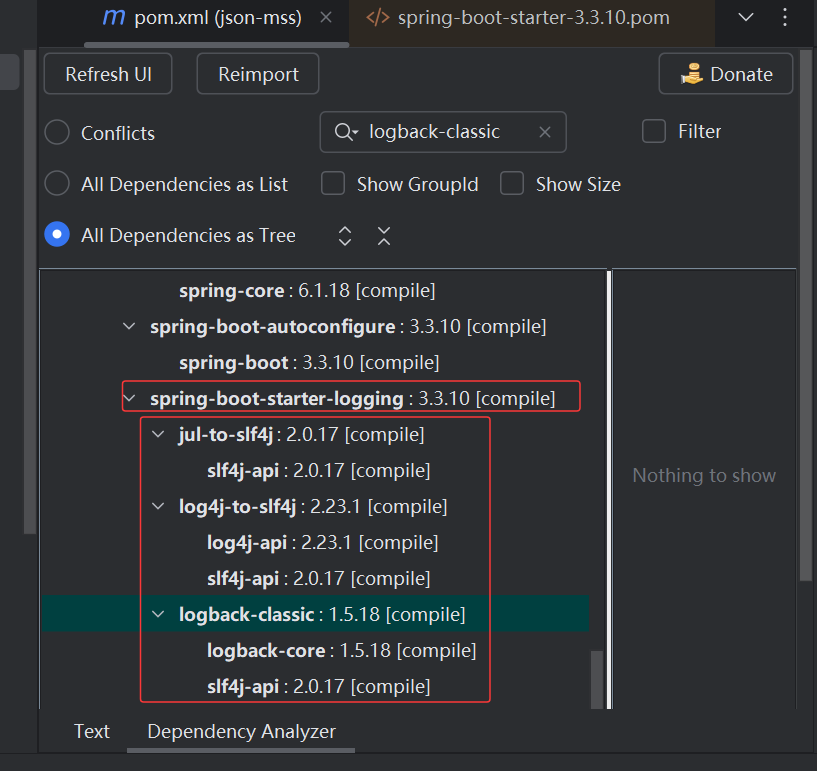Switch to the Text tab
817x771 pixels.
coord(91,731)
